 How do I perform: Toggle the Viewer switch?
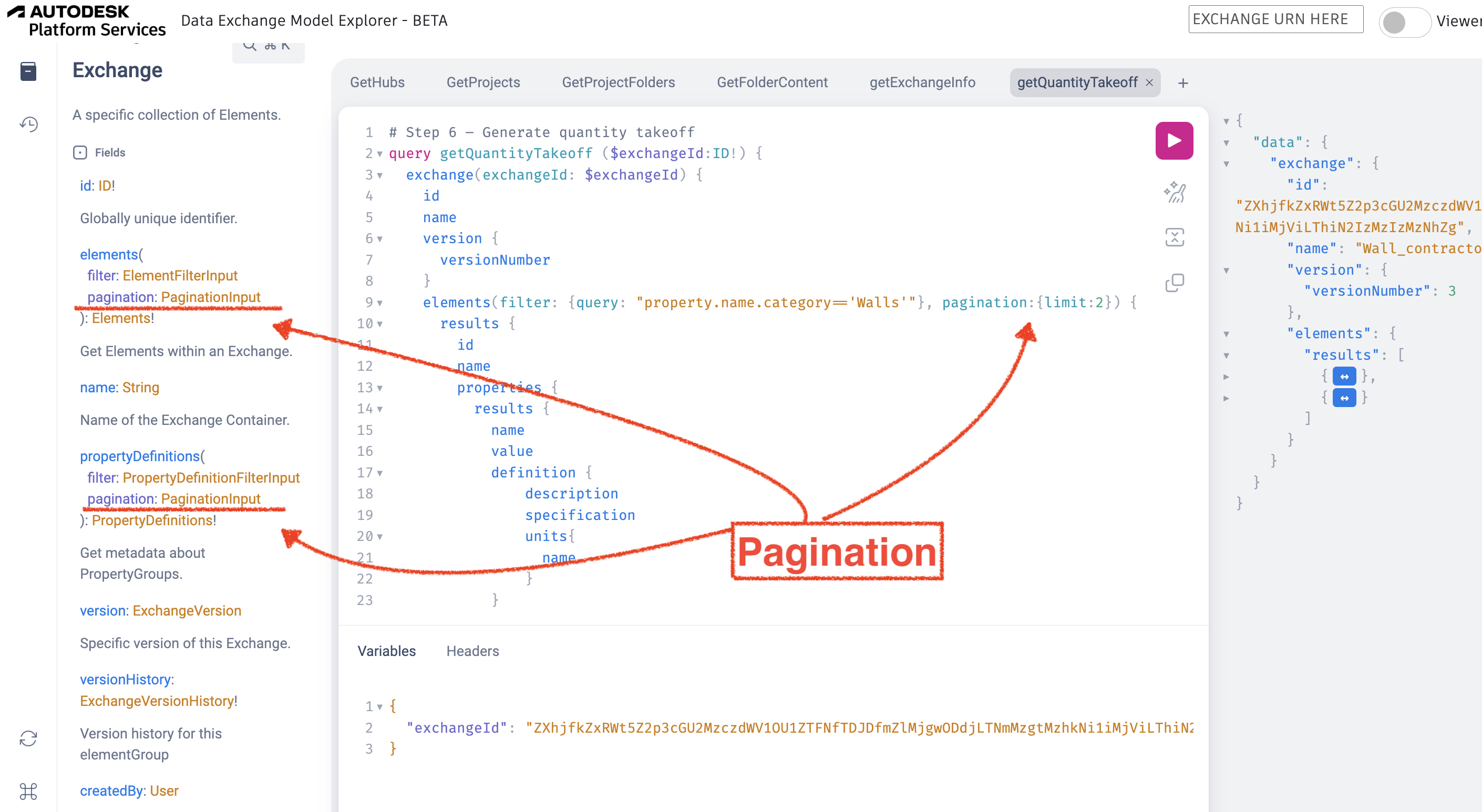[x=1404, y=22]
